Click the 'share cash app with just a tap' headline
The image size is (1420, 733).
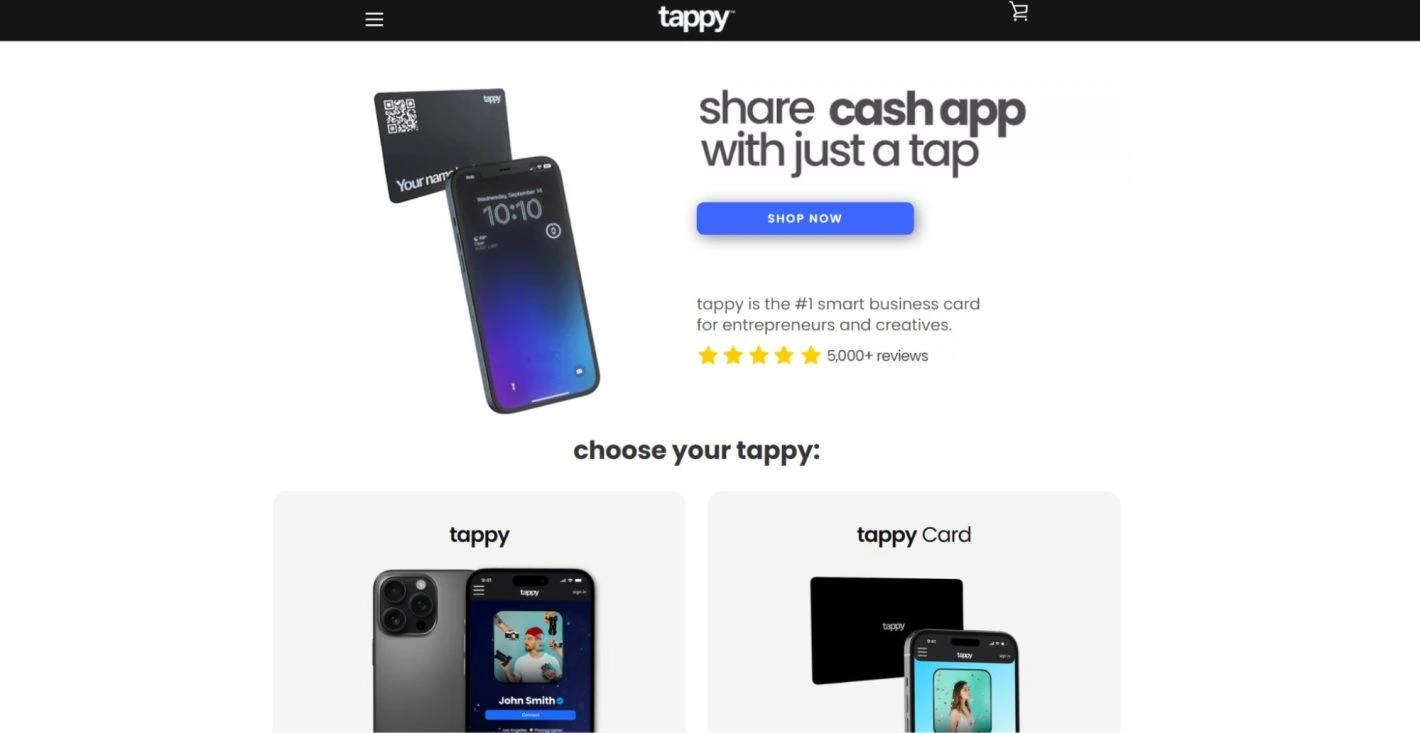(862, 131)
